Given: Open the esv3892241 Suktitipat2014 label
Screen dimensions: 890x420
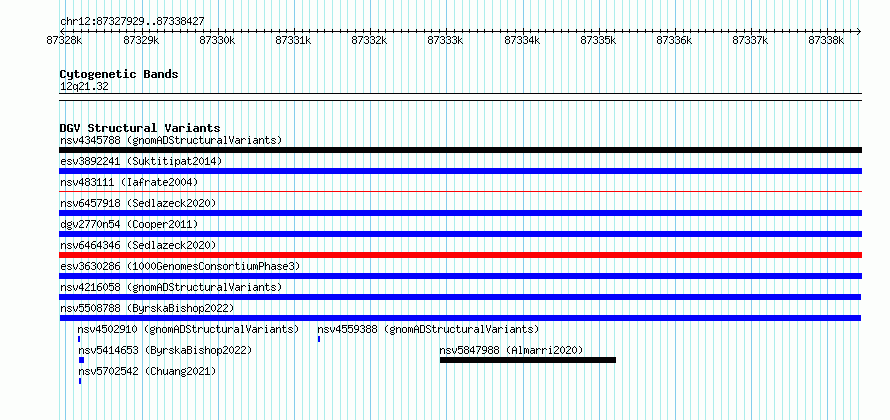Looking at the screenshot, I should click(141, 161).
